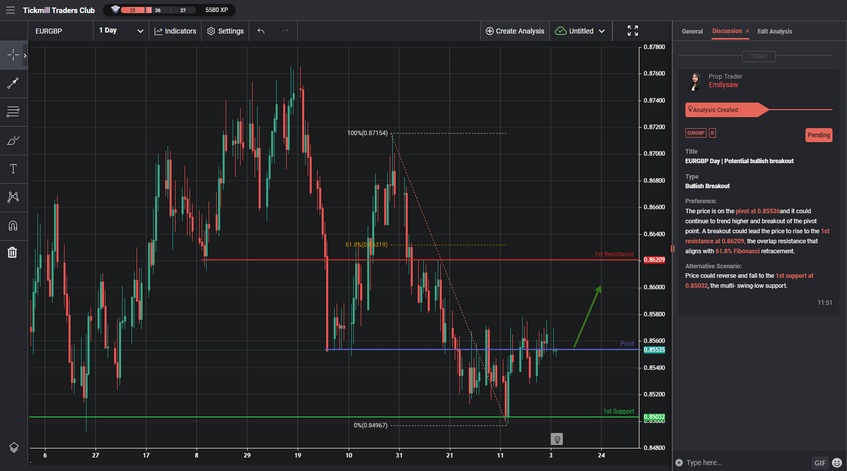Click the 61.8% Fibonacci level label
This screenshot has height=471, width=847.
(366, 245)
